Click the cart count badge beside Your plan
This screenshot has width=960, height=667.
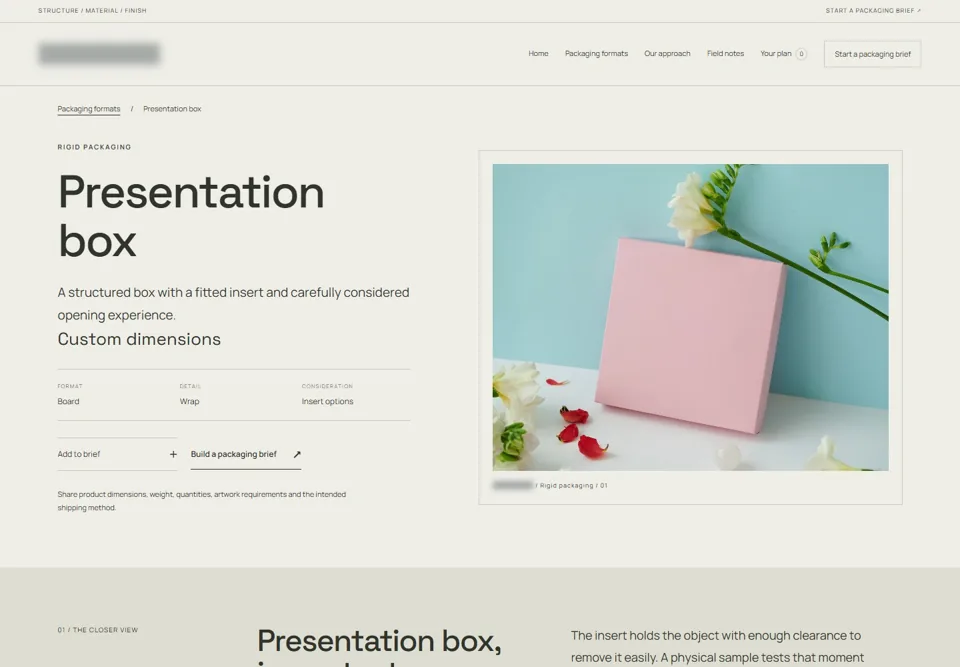[801, 54]
